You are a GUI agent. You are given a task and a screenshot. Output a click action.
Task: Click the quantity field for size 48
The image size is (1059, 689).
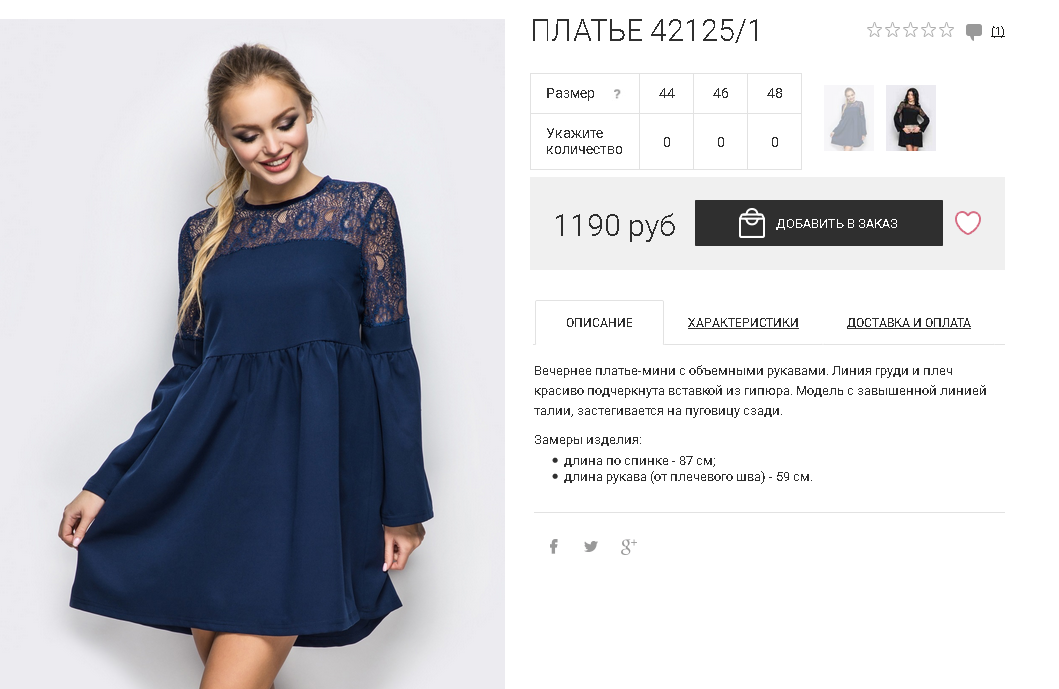tap(775, 142)
